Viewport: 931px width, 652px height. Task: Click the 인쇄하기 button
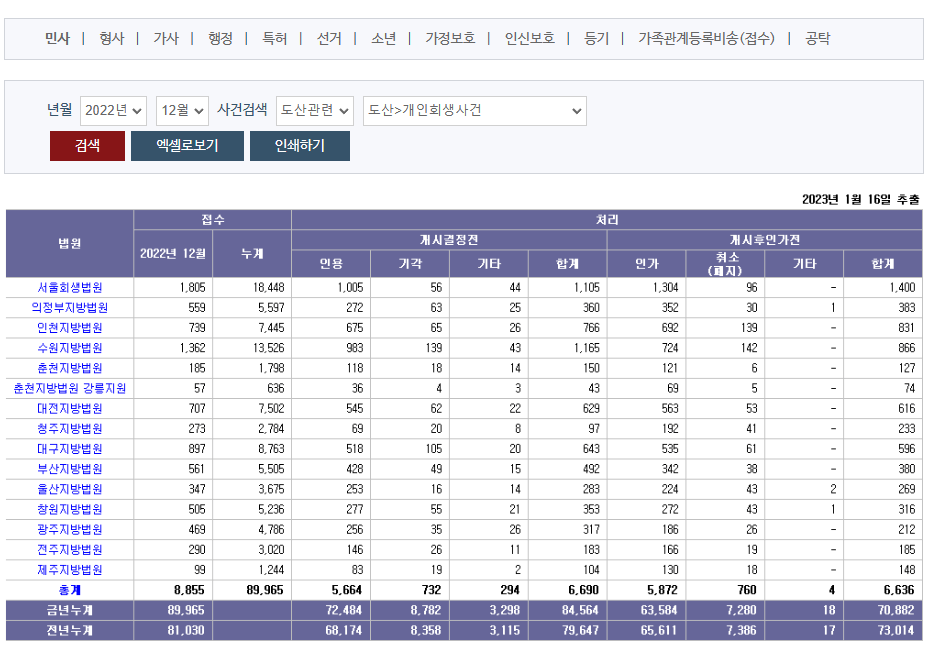coord(300,145)
